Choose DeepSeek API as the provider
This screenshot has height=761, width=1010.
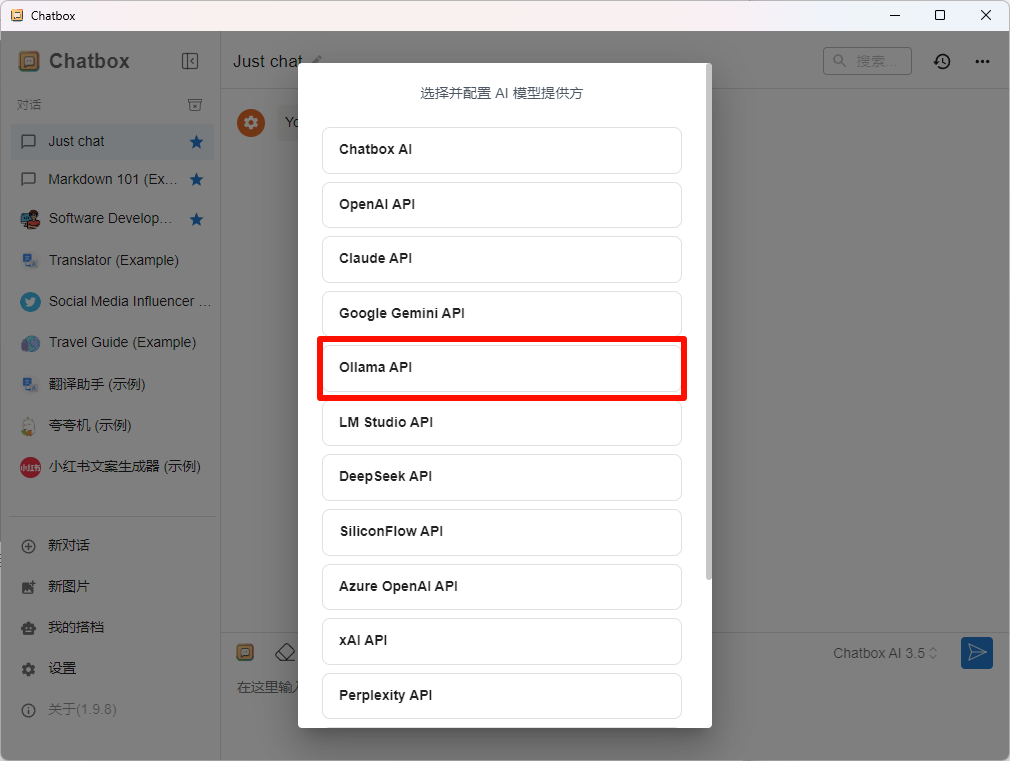[501, 477]
